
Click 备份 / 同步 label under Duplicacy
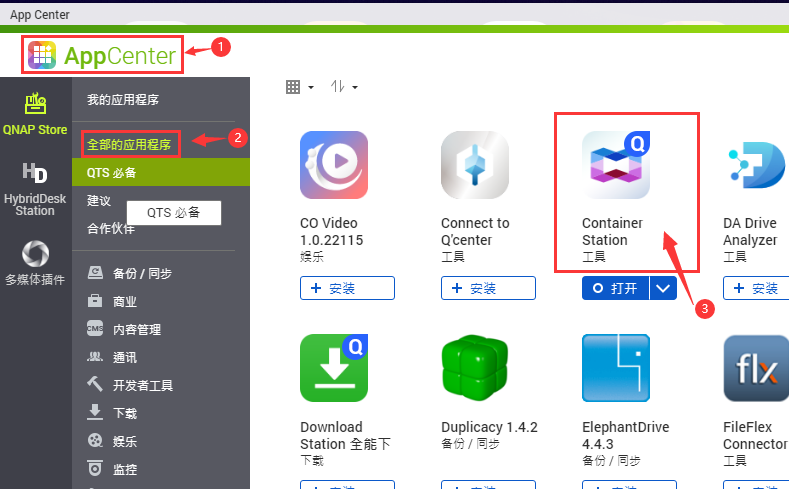tap(470, 444)
